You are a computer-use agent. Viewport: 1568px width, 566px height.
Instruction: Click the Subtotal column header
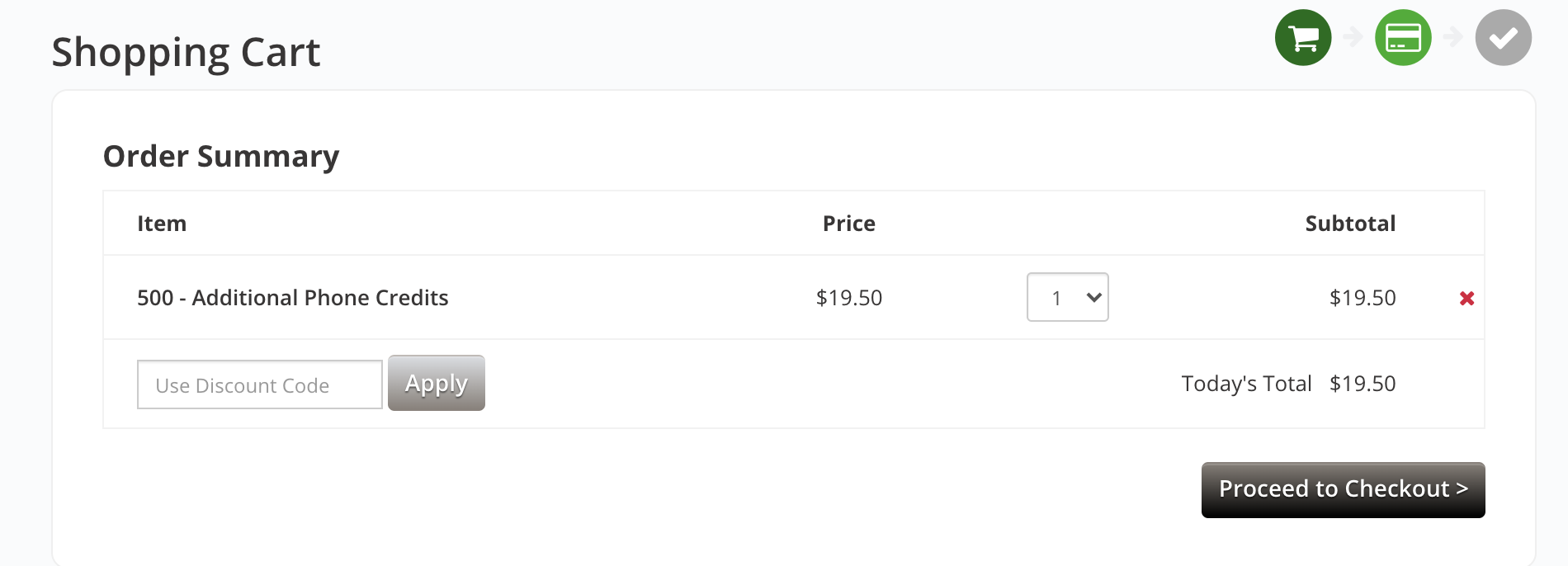(x=1350, y=224)
